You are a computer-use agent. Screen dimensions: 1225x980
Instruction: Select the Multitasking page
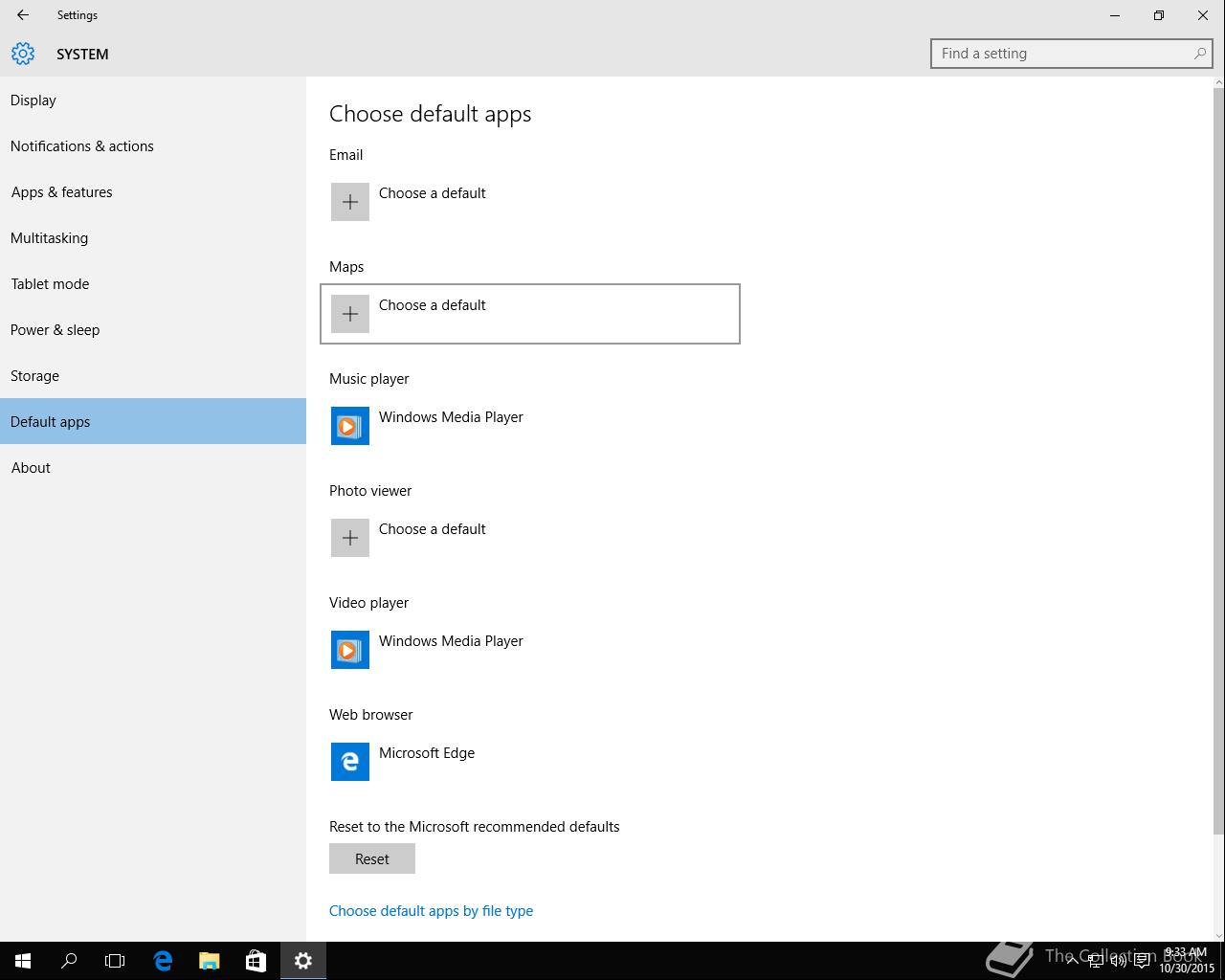coord(153,237)
